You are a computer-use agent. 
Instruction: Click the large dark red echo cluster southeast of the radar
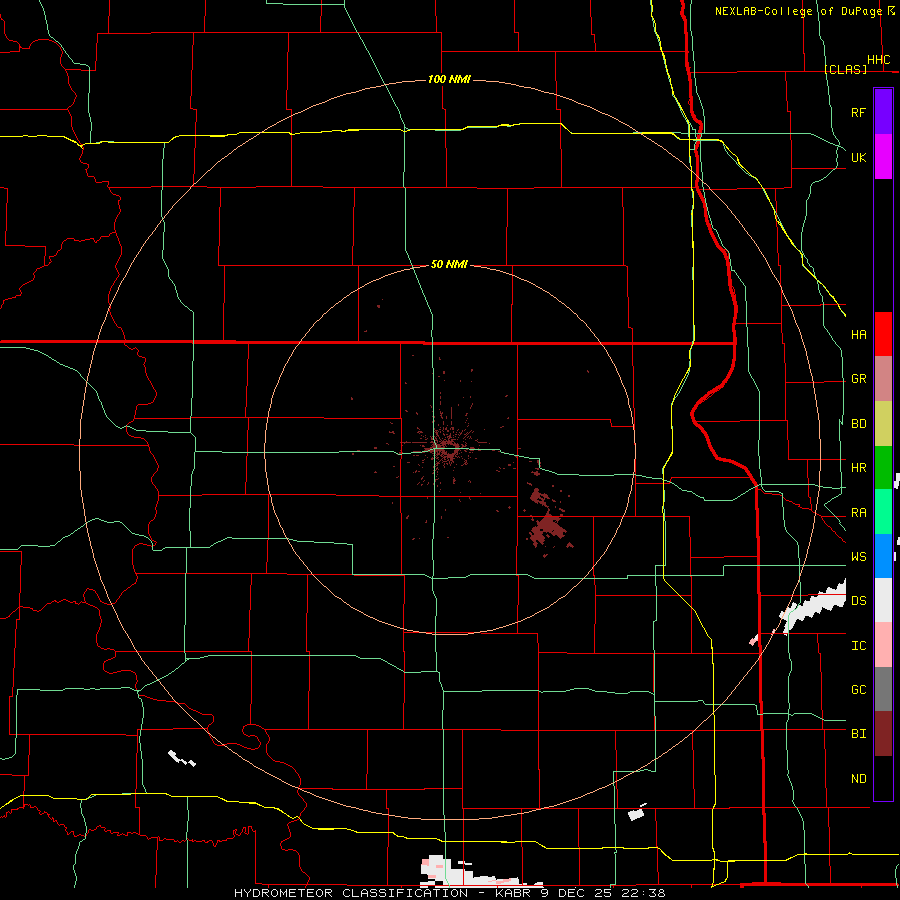click(x=546, y=527)
